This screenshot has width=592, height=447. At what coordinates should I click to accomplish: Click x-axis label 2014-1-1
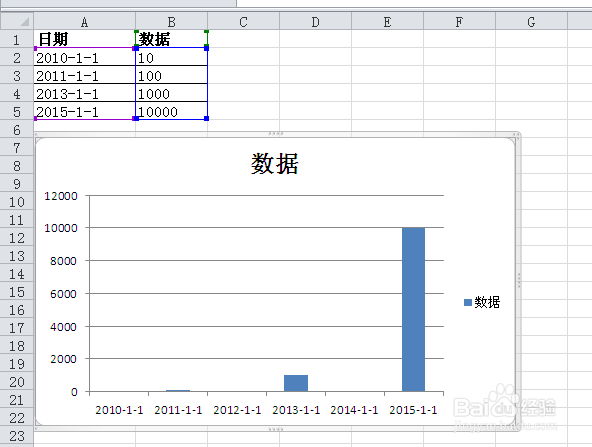click(354, 410)
